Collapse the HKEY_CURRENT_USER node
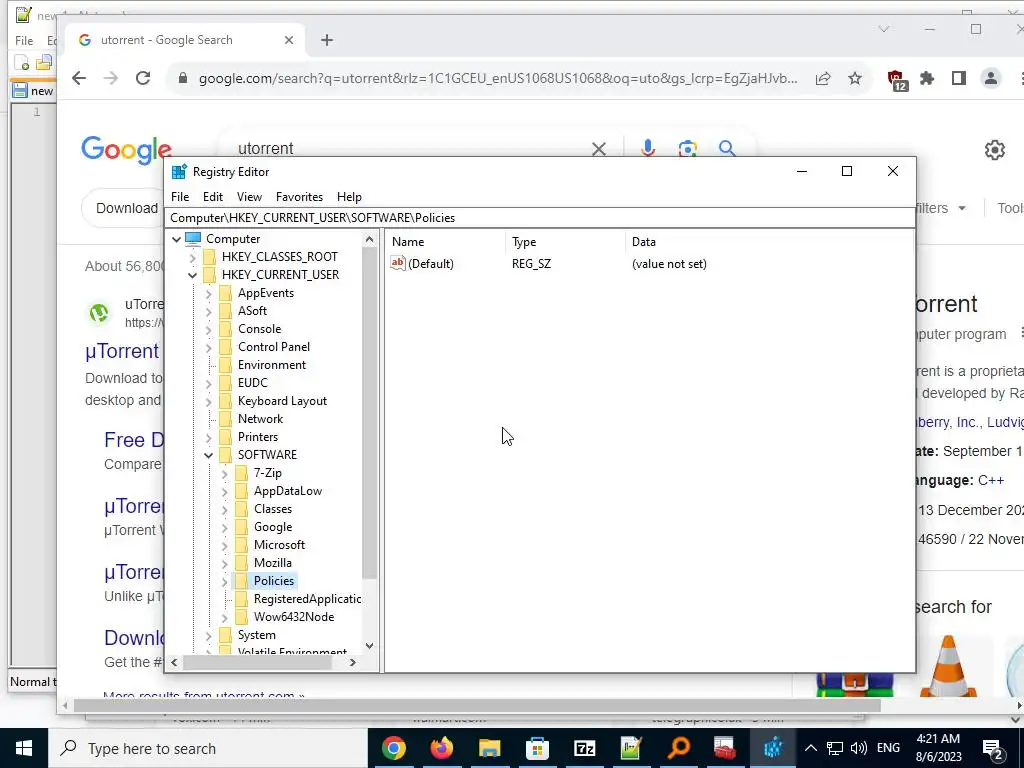The height and width of the screenshot is (768, 1024). (193, 275)
